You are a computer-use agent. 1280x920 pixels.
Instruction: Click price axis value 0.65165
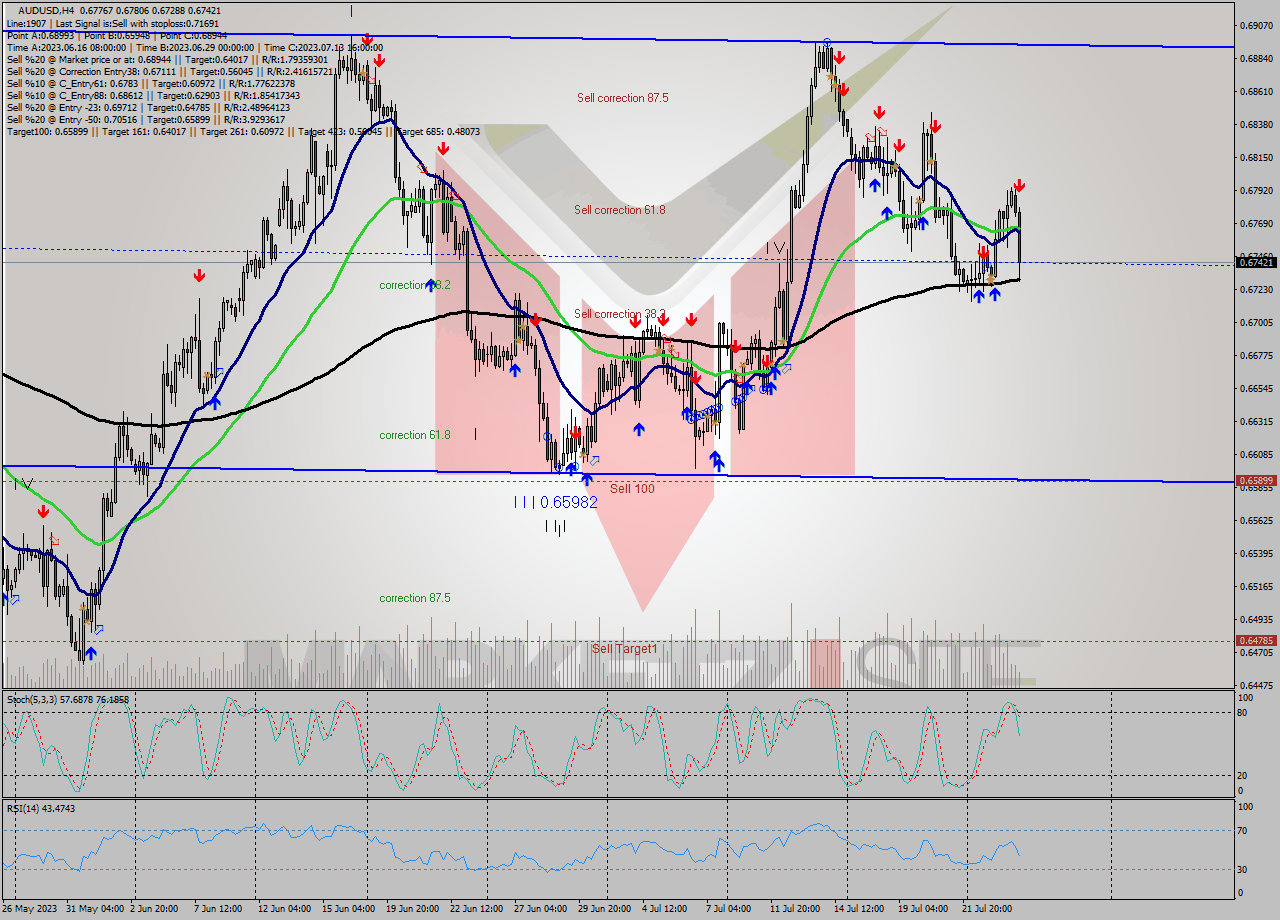(x=1257, y=586)
